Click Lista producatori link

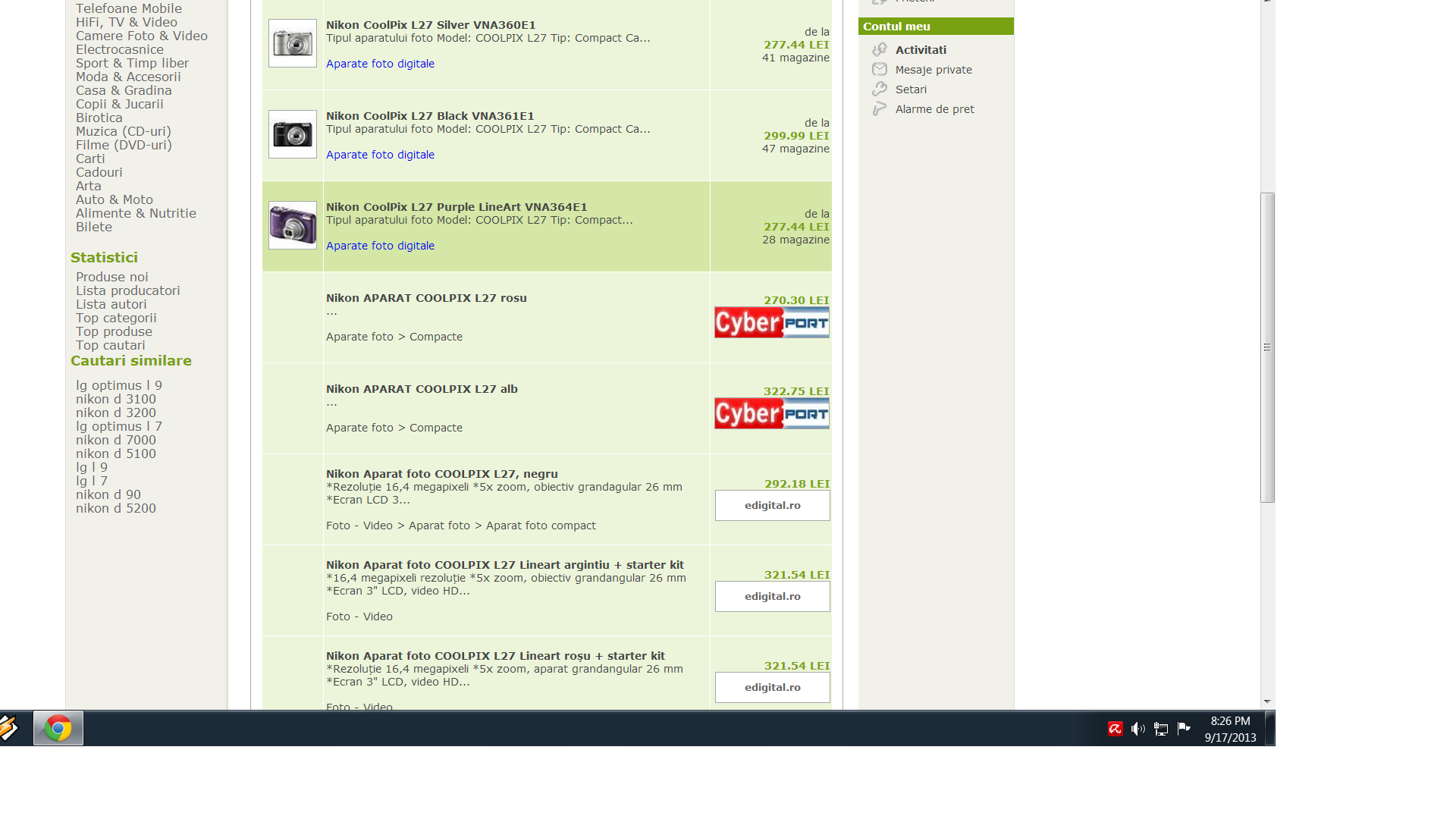[x=128, y=290]
